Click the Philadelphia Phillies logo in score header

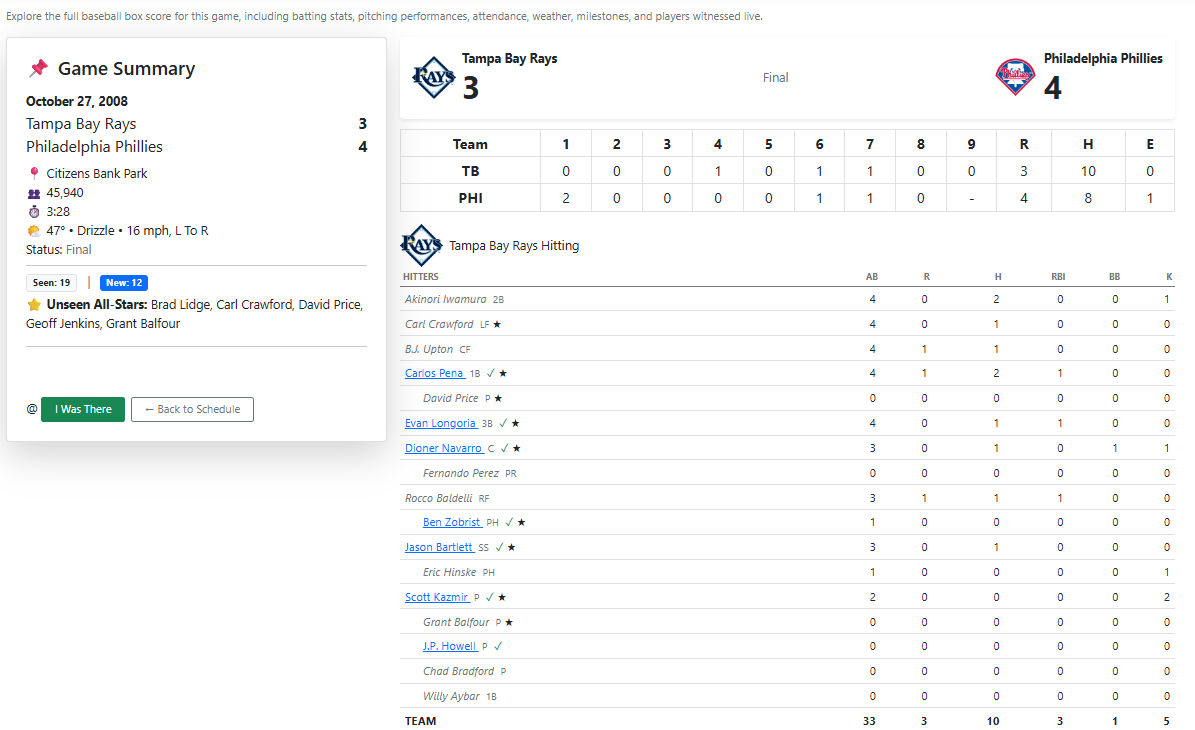click(x=1015, y=77)
